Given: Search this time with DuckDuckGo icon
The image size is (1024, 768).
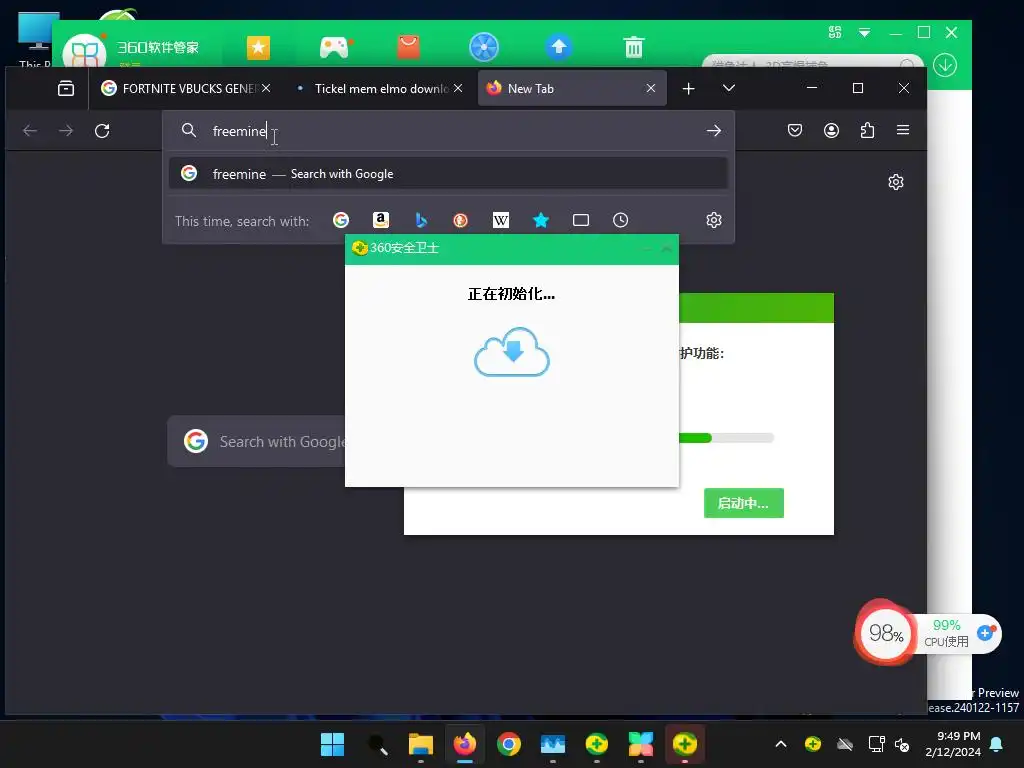Looking at the screenshot, I should 460,220.
